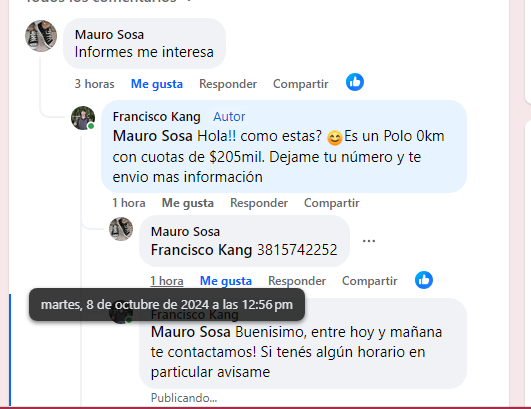Click Responder under phone number reply
Screen dimensions: 531x409
click(297, 281)
